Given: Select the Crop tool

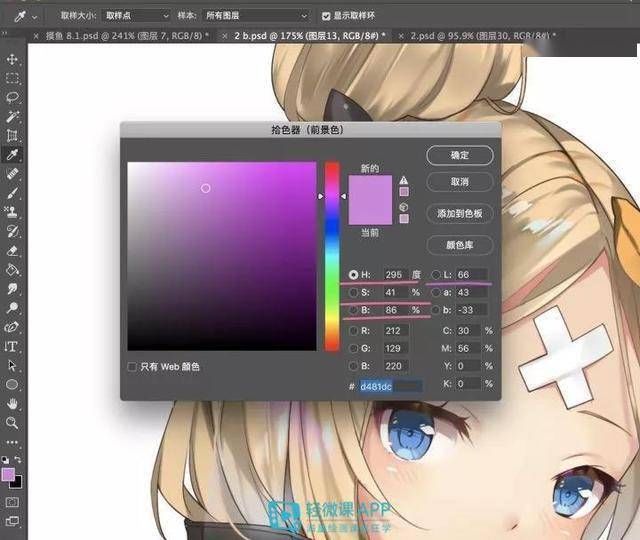Looking at the screenshot, I should 12,135.
